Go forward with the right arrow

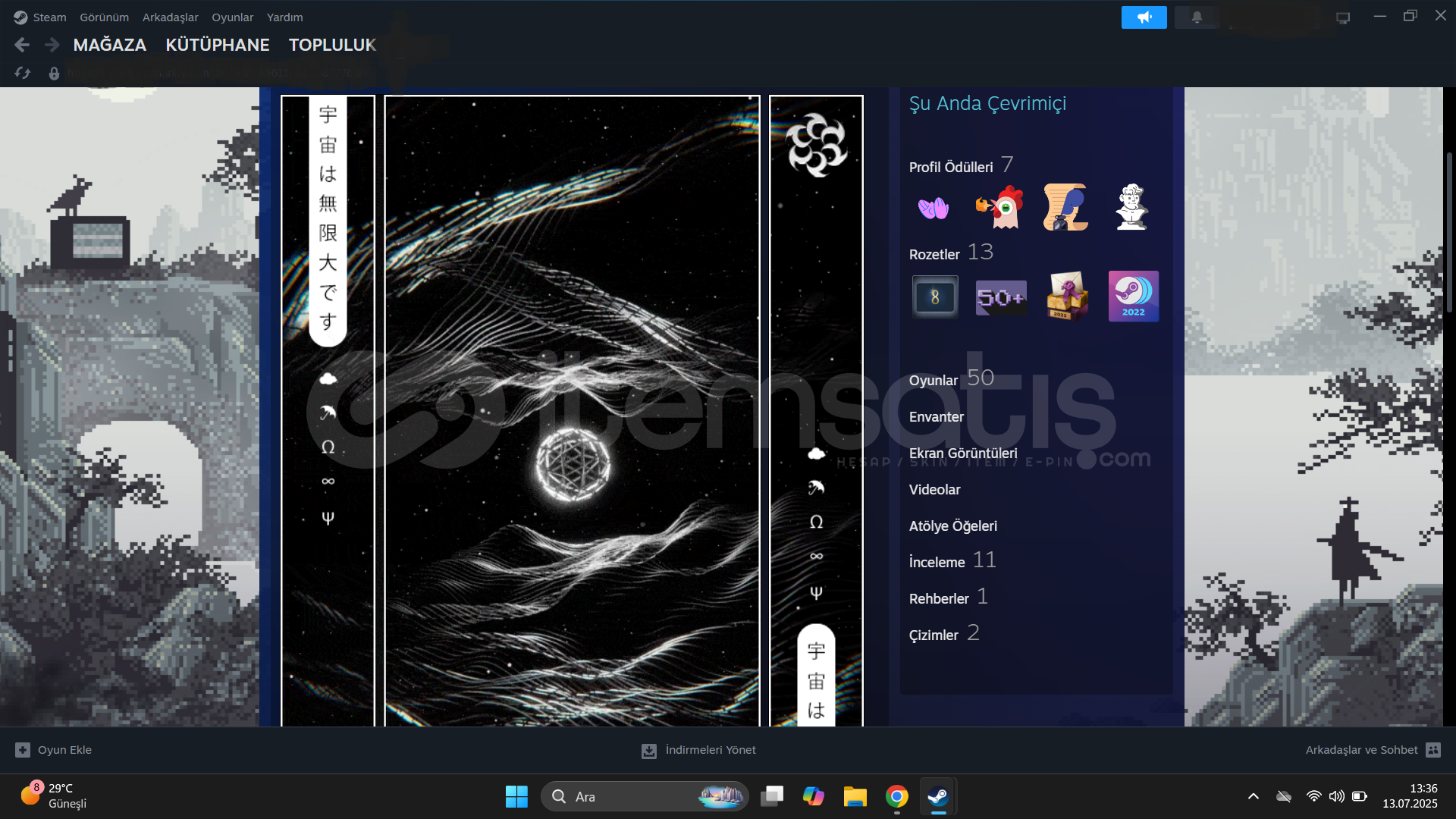tap(52, 45)
